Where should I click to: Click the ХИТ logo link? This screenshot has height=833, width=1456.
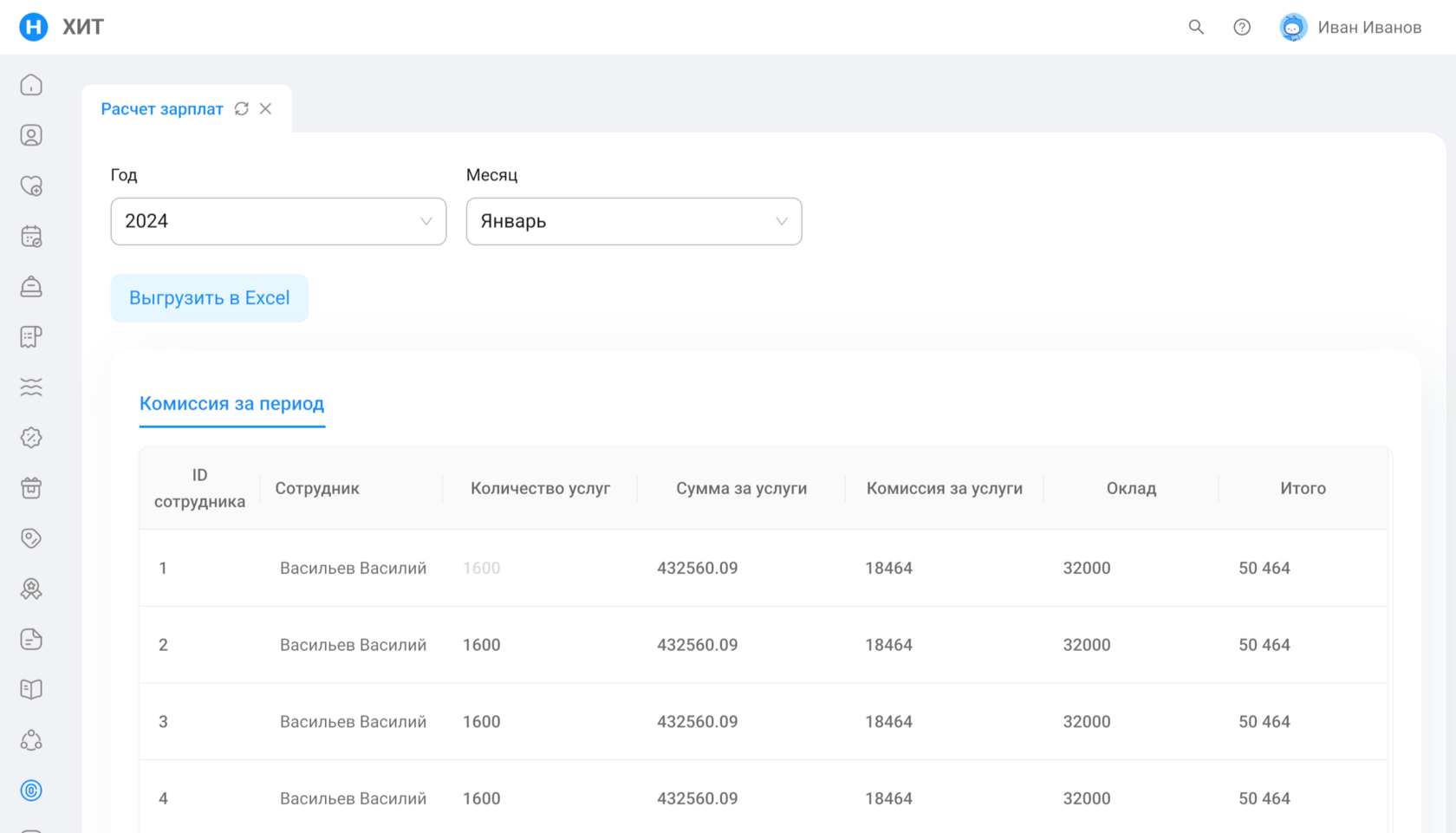(x=62, y=27)
